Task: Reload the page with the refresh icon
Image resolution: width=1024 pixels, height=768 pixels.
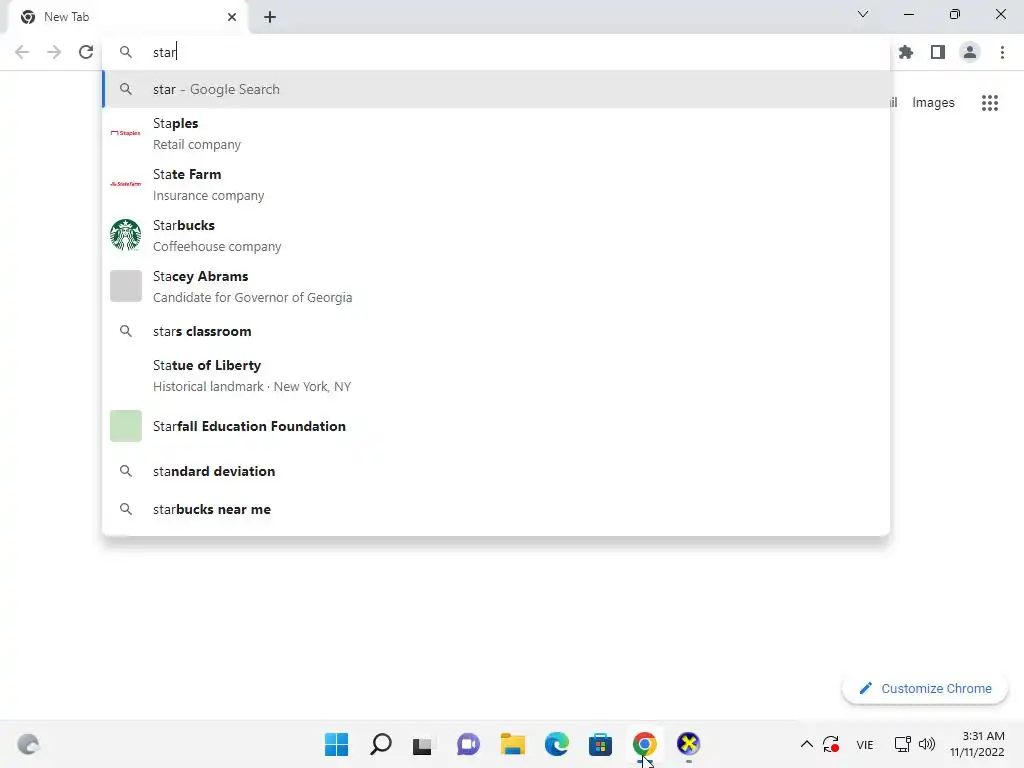Action: (x=86, y=52)
